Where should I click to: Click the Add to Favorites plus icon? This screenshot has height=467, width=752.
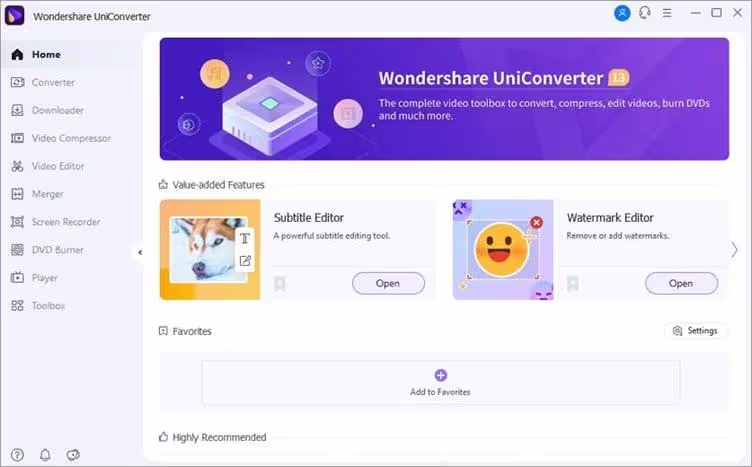click(x=441, y=375)
